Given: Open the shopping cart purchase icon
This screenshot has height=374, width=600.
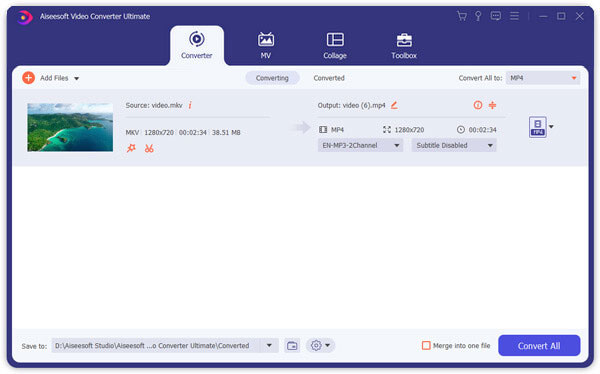Looking at the screenshot, I should coord(462,16).
